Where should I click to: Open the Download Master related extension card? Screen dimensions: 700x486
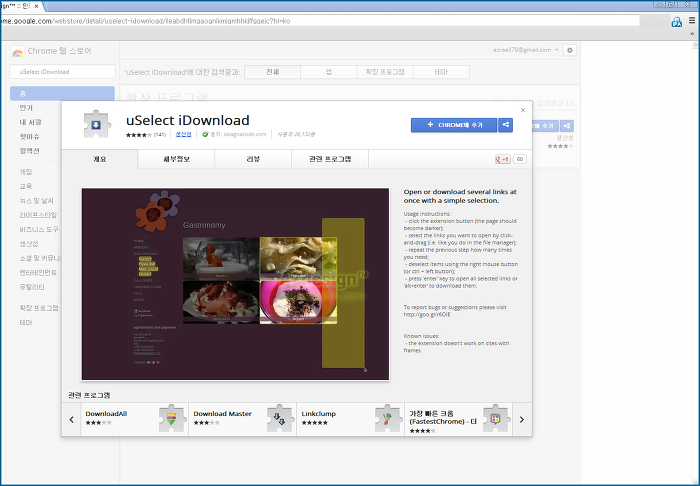point(242,419)
